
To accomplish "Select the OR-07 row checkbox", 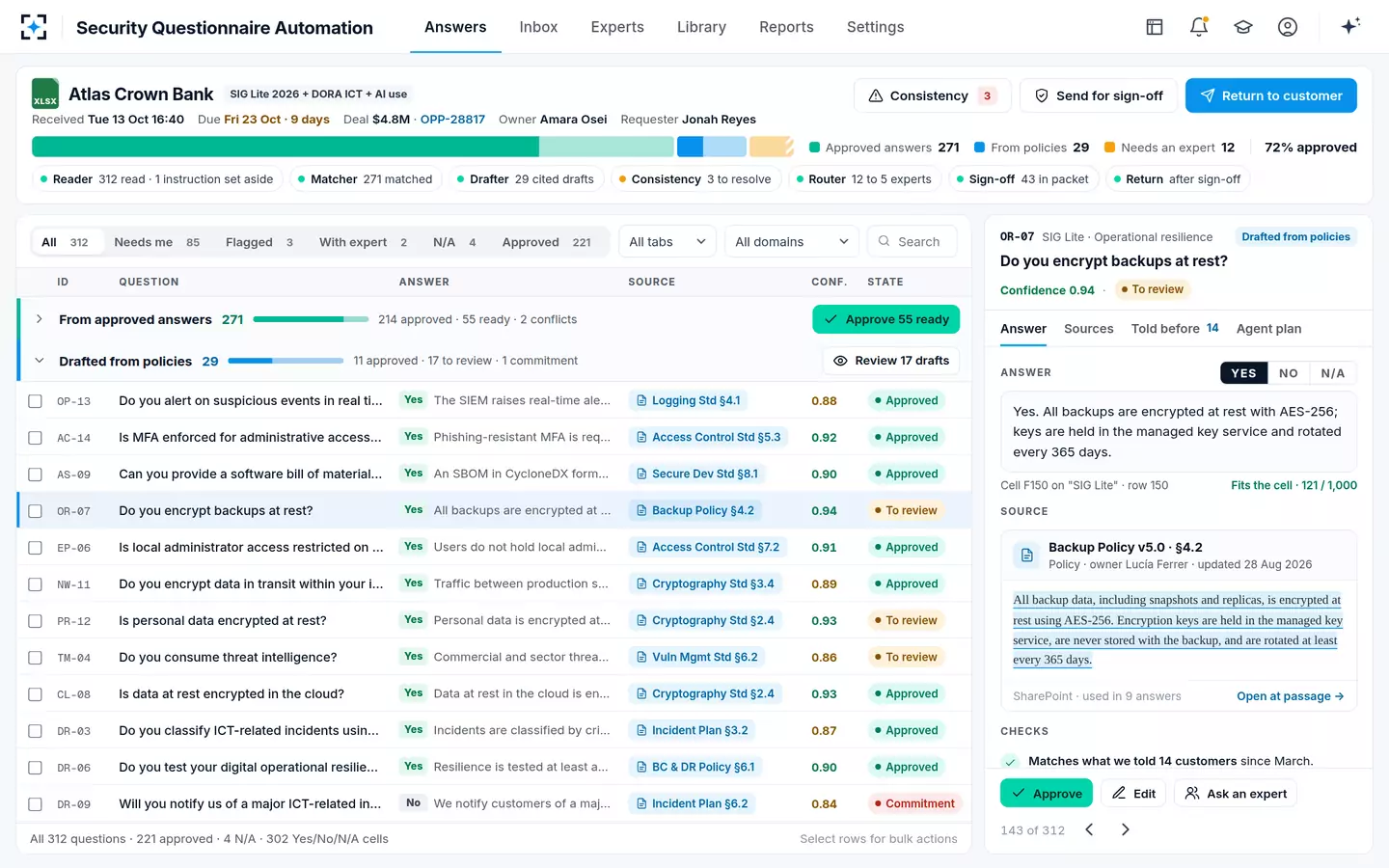I will pos(36,511).
